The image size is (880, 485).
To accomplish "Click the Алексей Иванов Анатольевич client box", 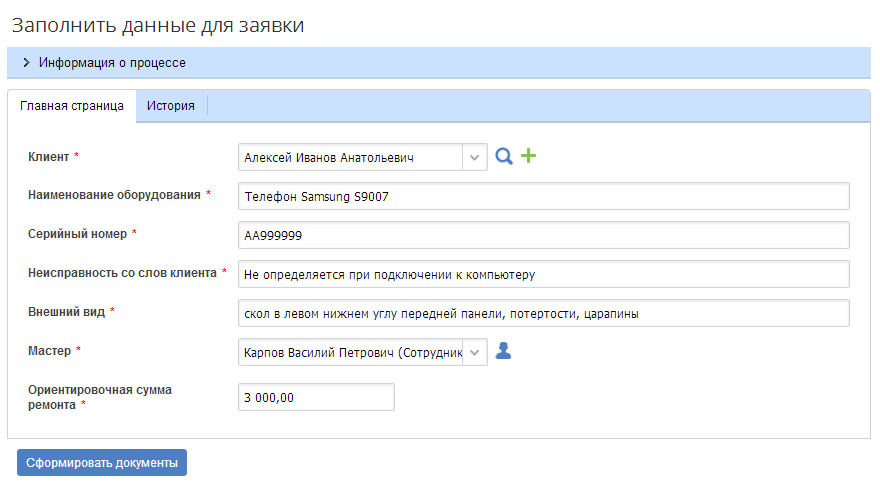I will (x=351, y=158).
